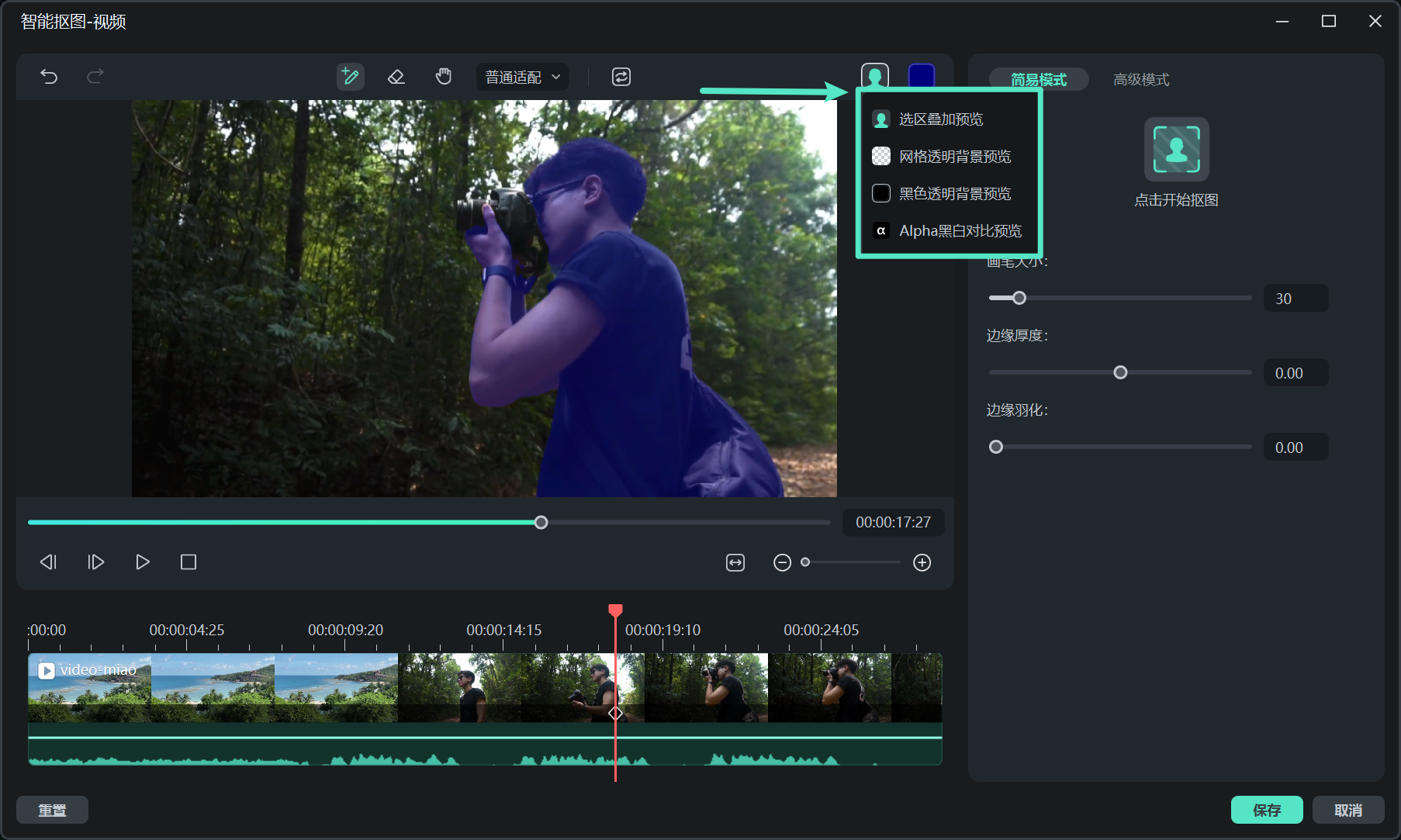The height and width of the screenshot is (840, 1401).
Task: Choose Alpha黑白对比预览 option
Action: click(949, 231)
